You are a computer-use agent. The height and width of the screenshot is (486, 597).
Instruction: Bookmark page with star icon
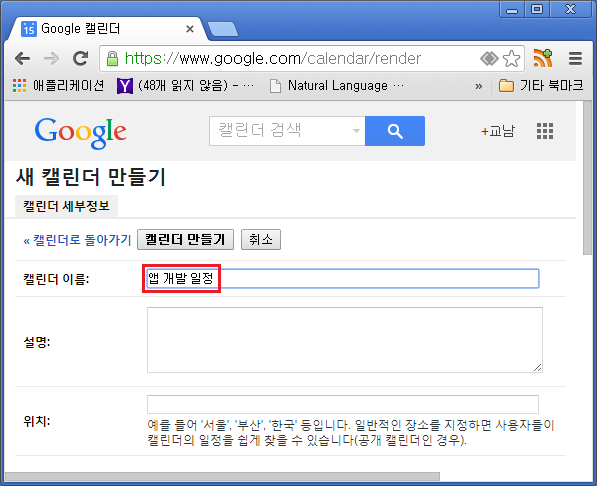coord(511,59)
